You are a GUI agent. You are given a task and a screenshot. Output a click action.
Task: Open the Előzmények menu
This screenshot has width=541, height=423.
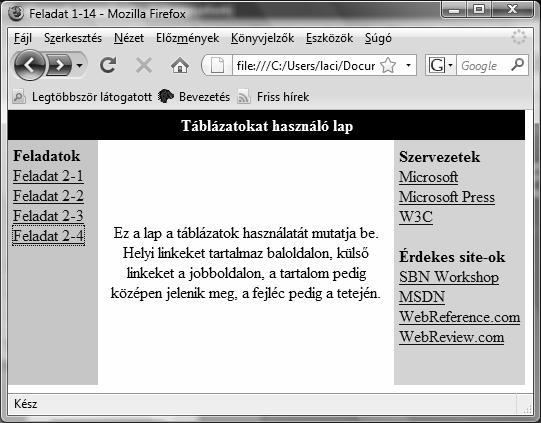coord(187,38)
